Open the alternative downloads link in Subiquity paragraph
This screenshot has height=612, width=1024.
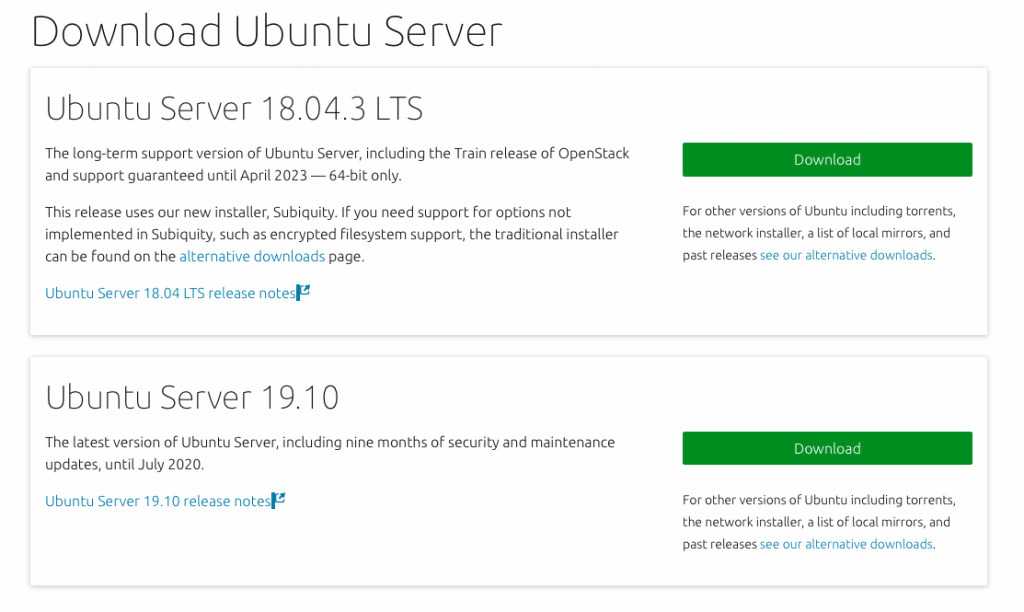pyautogui.click(x=252, y=256)
